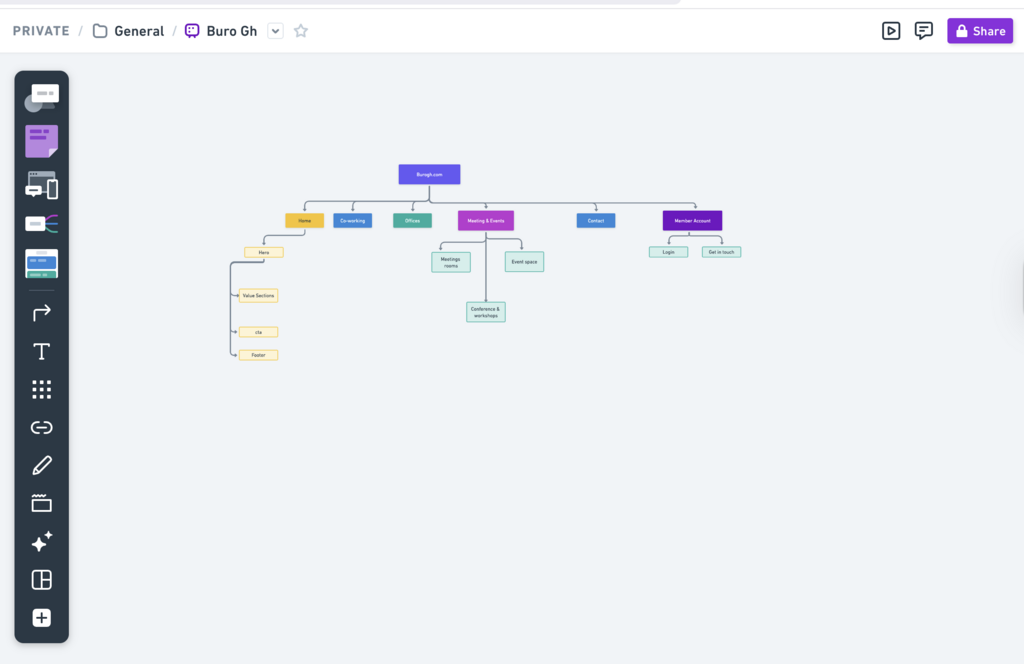1024x664 pixels.
Task: Expand the Buro Gh title dropdown
Action: point(276,31)
